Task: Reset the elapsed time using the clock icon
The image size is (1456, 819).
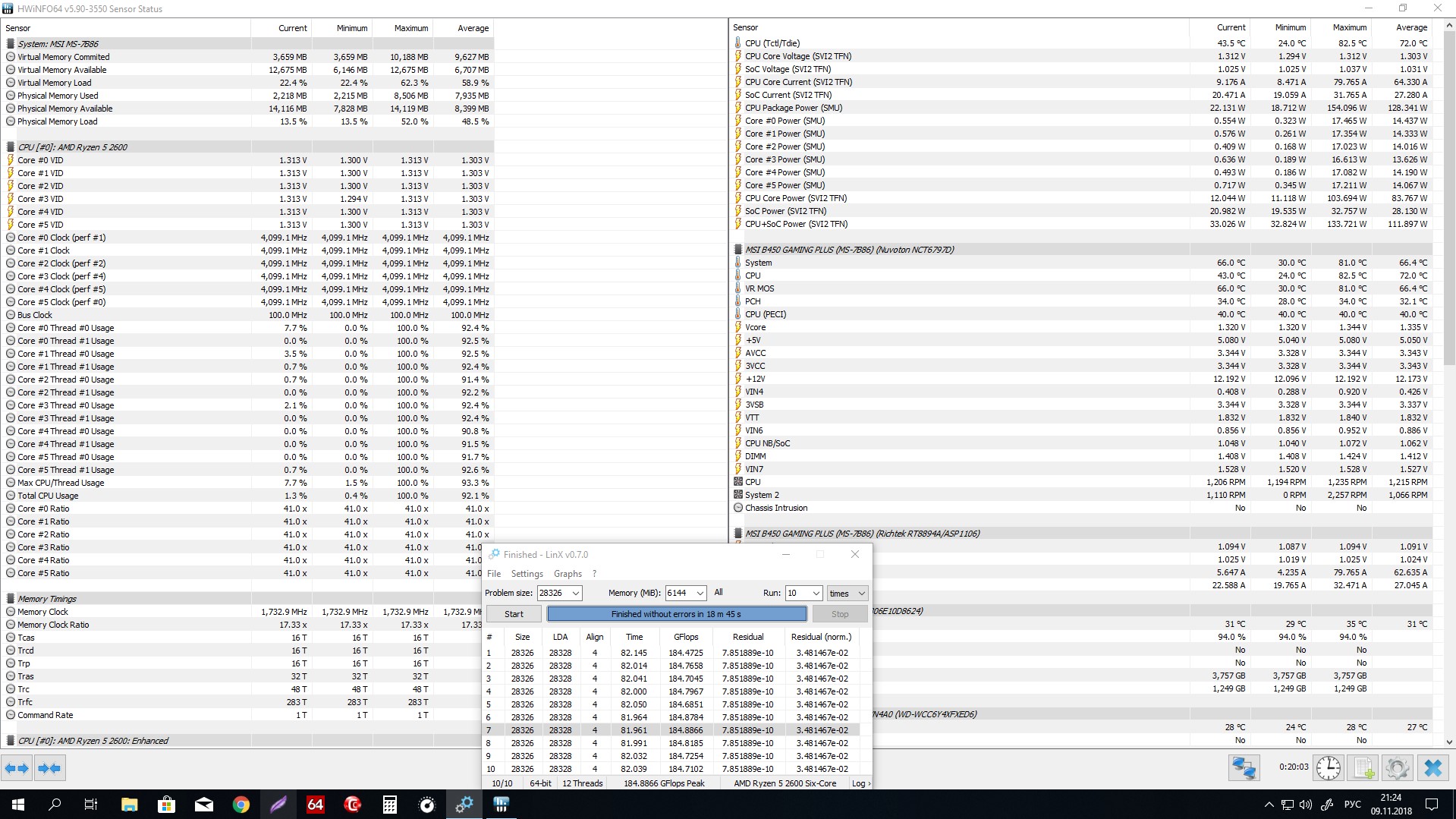Action: 1328,768
